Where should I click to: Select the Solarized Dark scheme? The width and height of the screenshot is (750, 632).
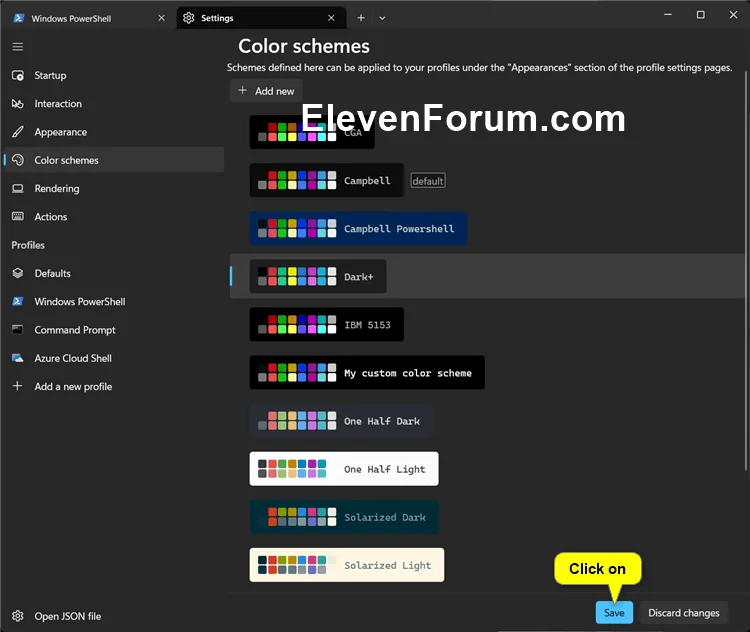(x=344, y=517)
